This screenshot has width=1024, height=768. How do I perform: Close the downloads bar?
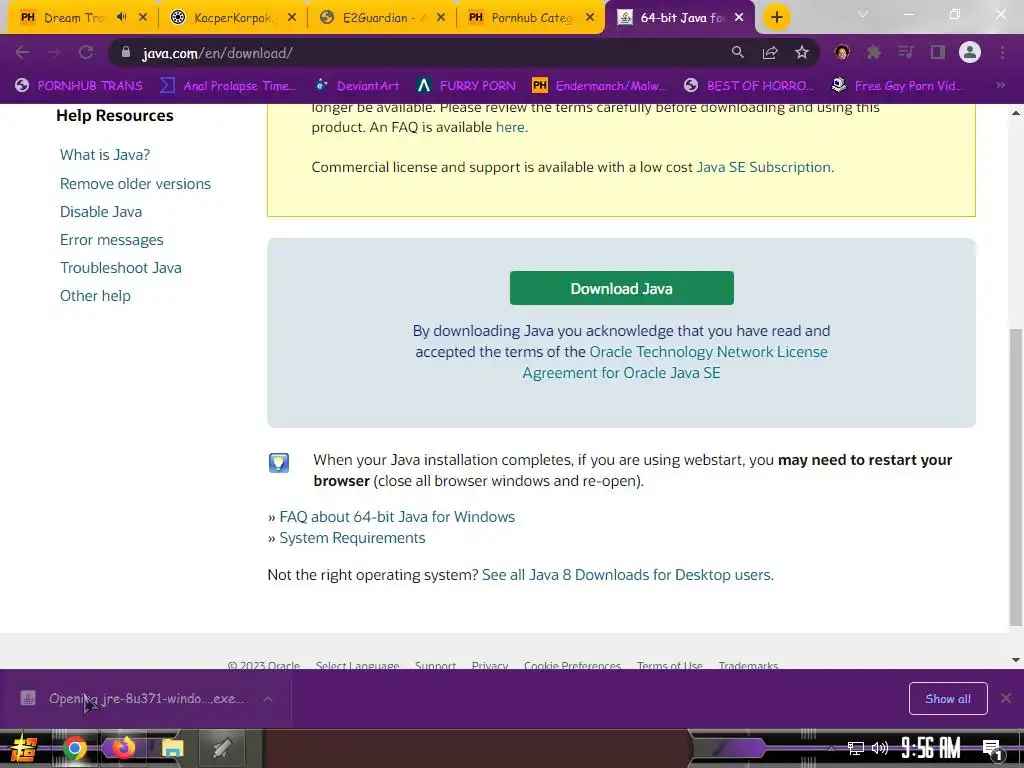1006,698
